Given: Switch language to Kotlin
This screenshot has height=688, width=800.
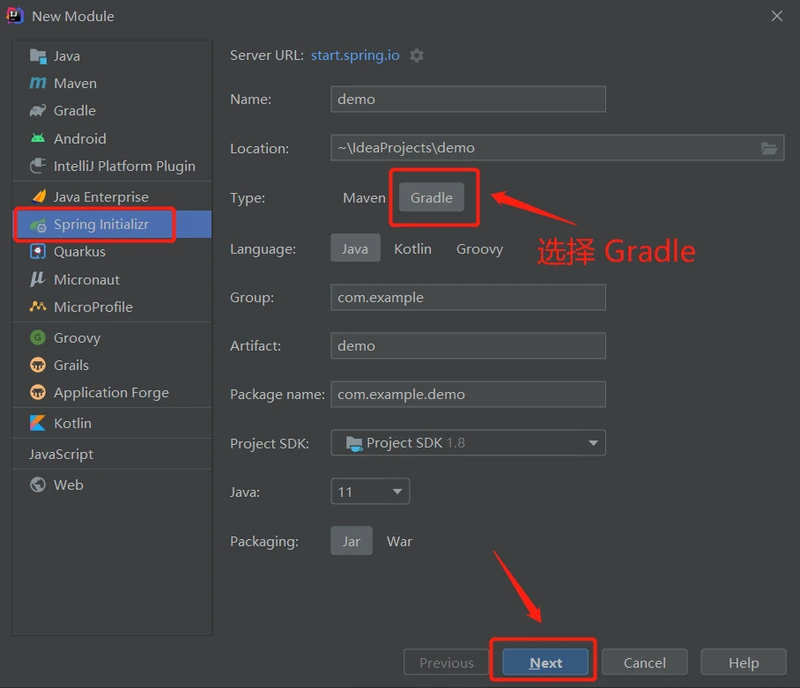Looking at the screenshot, I should [x=412, y=249].
